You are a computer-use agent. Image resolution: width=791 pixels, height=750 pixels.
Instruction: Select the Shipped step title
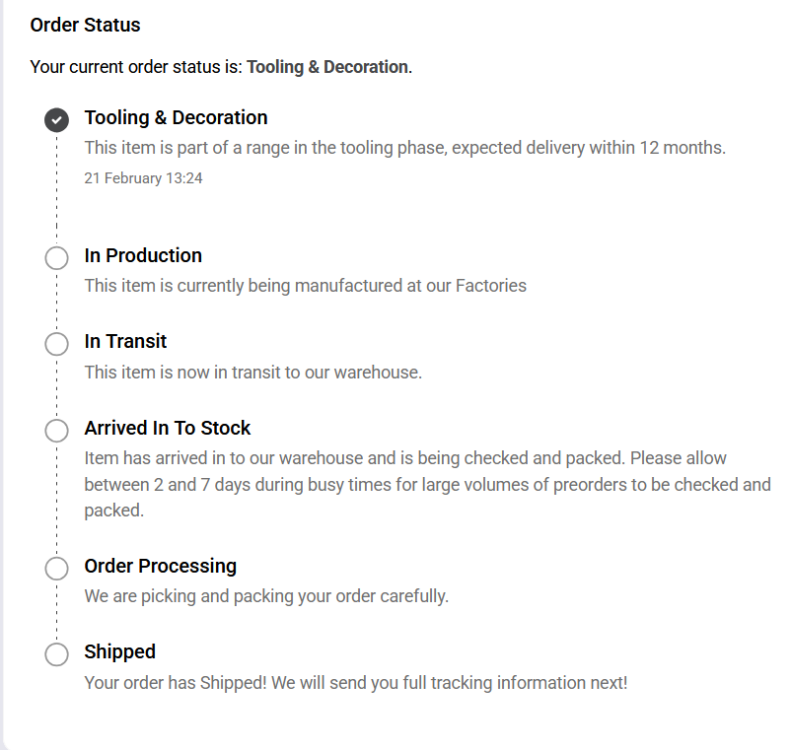click(x=120, y=652)
